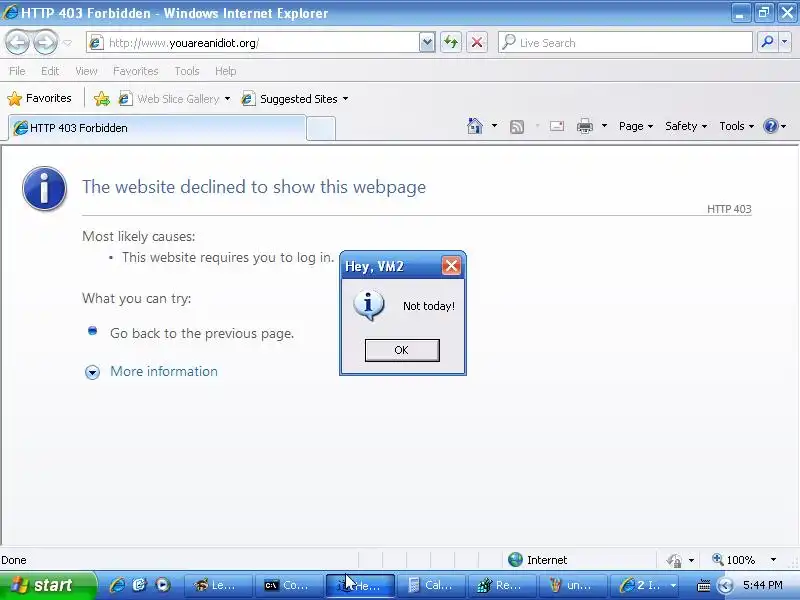Select the HTTP 403 Forbidden tab
This screenshot has height=600, width=800.
click(x=157, y=128)
